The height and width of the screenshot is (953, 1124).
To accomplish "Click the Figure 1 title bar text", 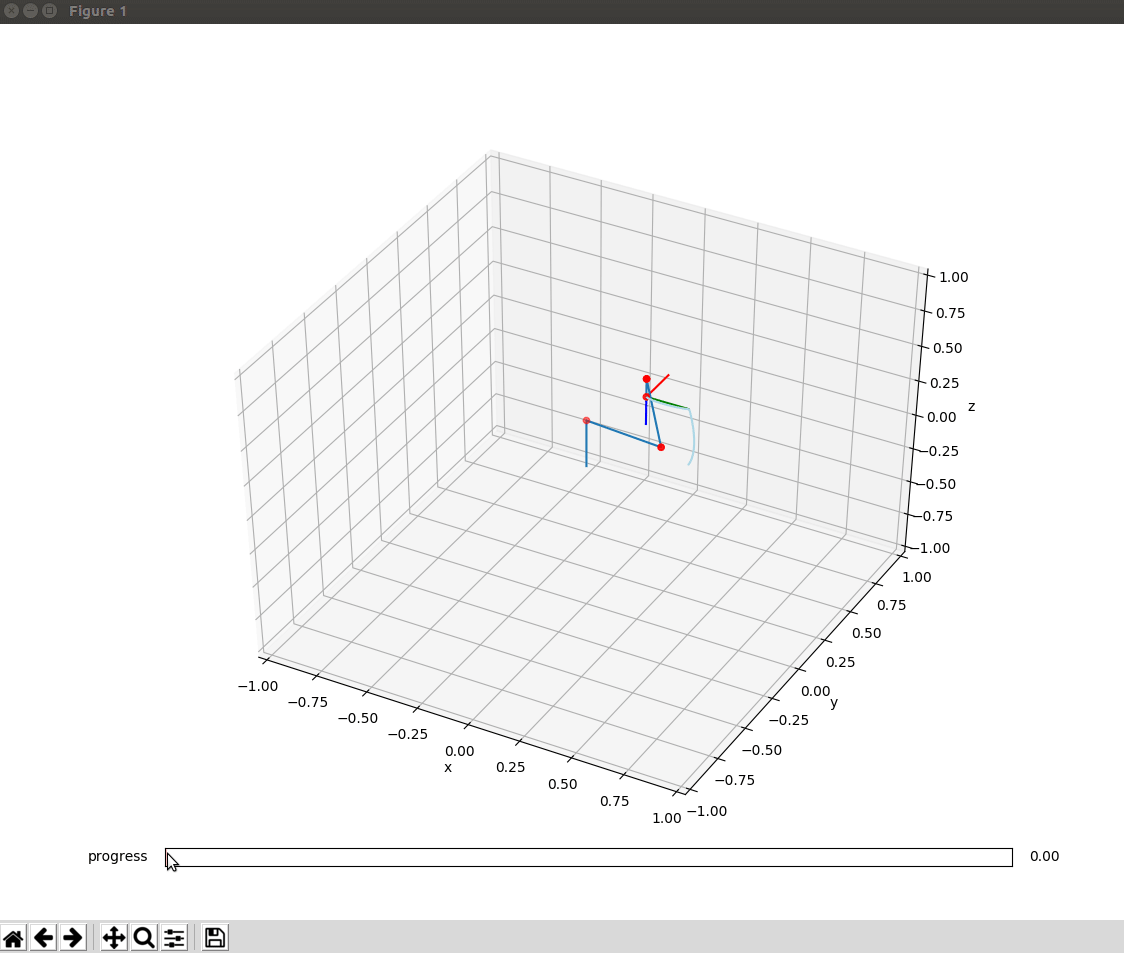I will pos(97,12).
